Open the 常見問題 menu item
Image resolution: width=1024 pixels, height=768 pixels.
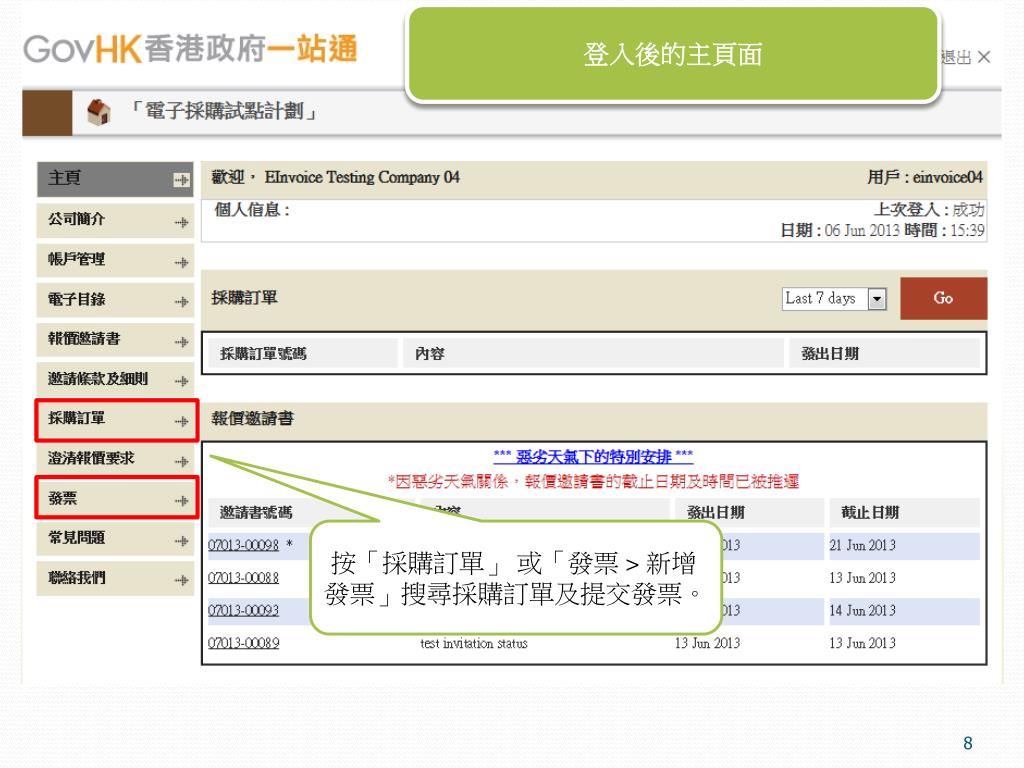115,539
